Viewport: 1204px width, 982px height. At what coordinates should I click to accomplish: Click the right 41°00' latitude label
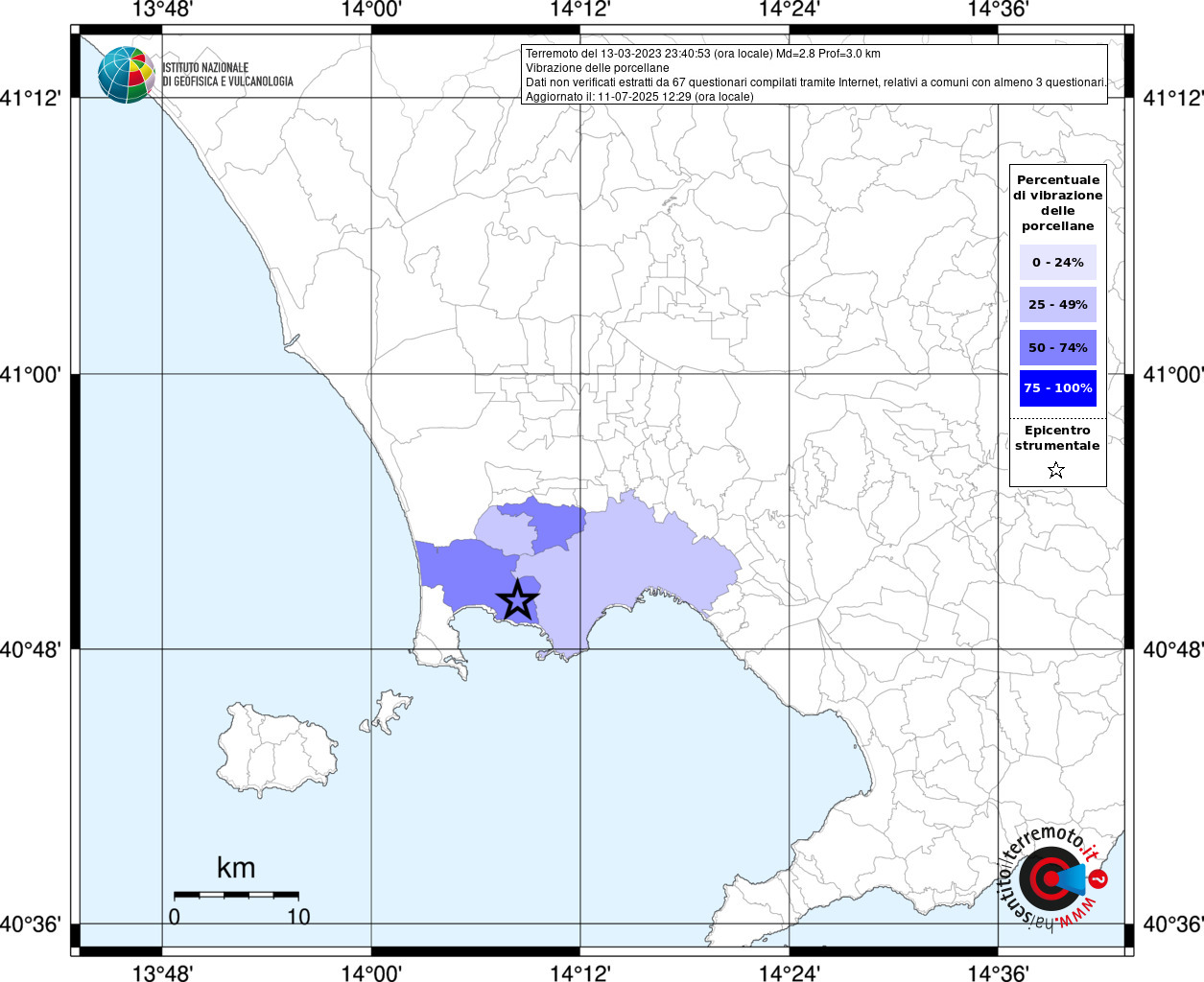pyautogui.click(x=1172, y=374)
